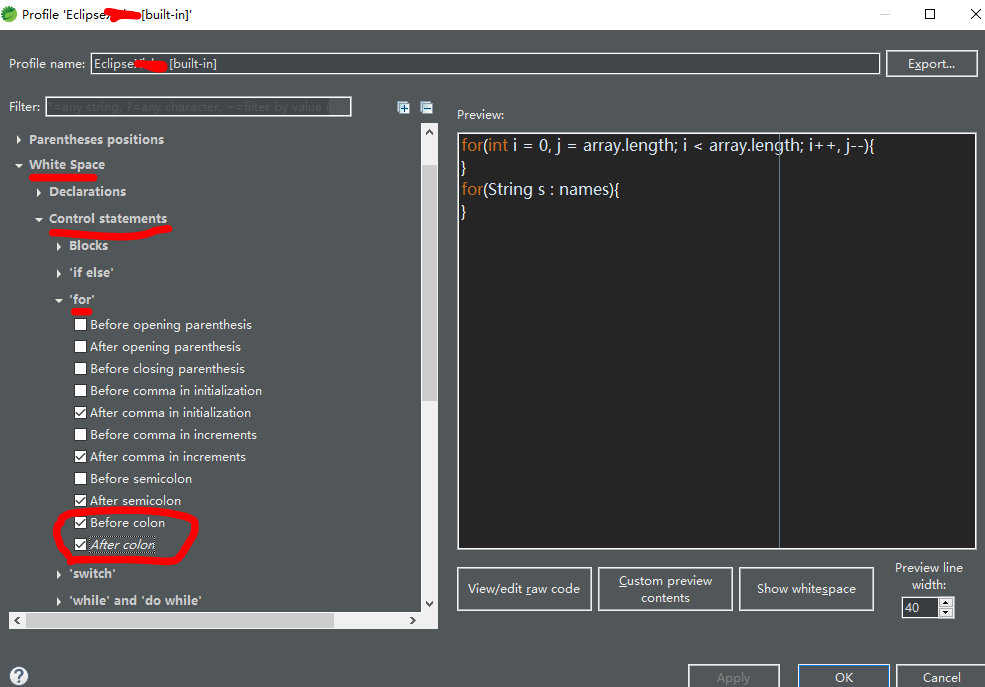Enable Before comma in initialization
Viewport: 985px width, 687px height.
[80, 391]
